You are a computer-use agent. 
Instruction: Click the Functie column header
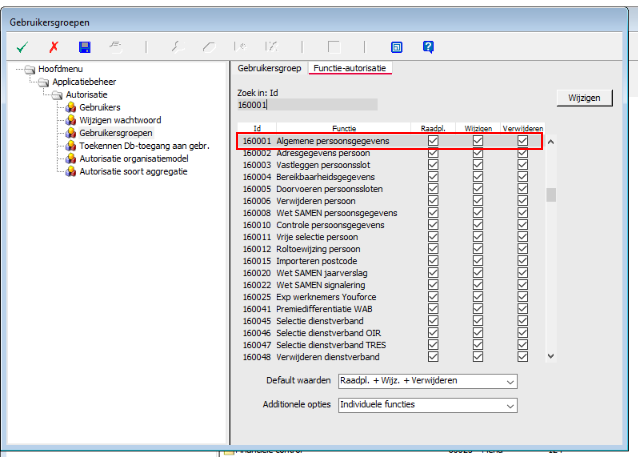(344, 128)
